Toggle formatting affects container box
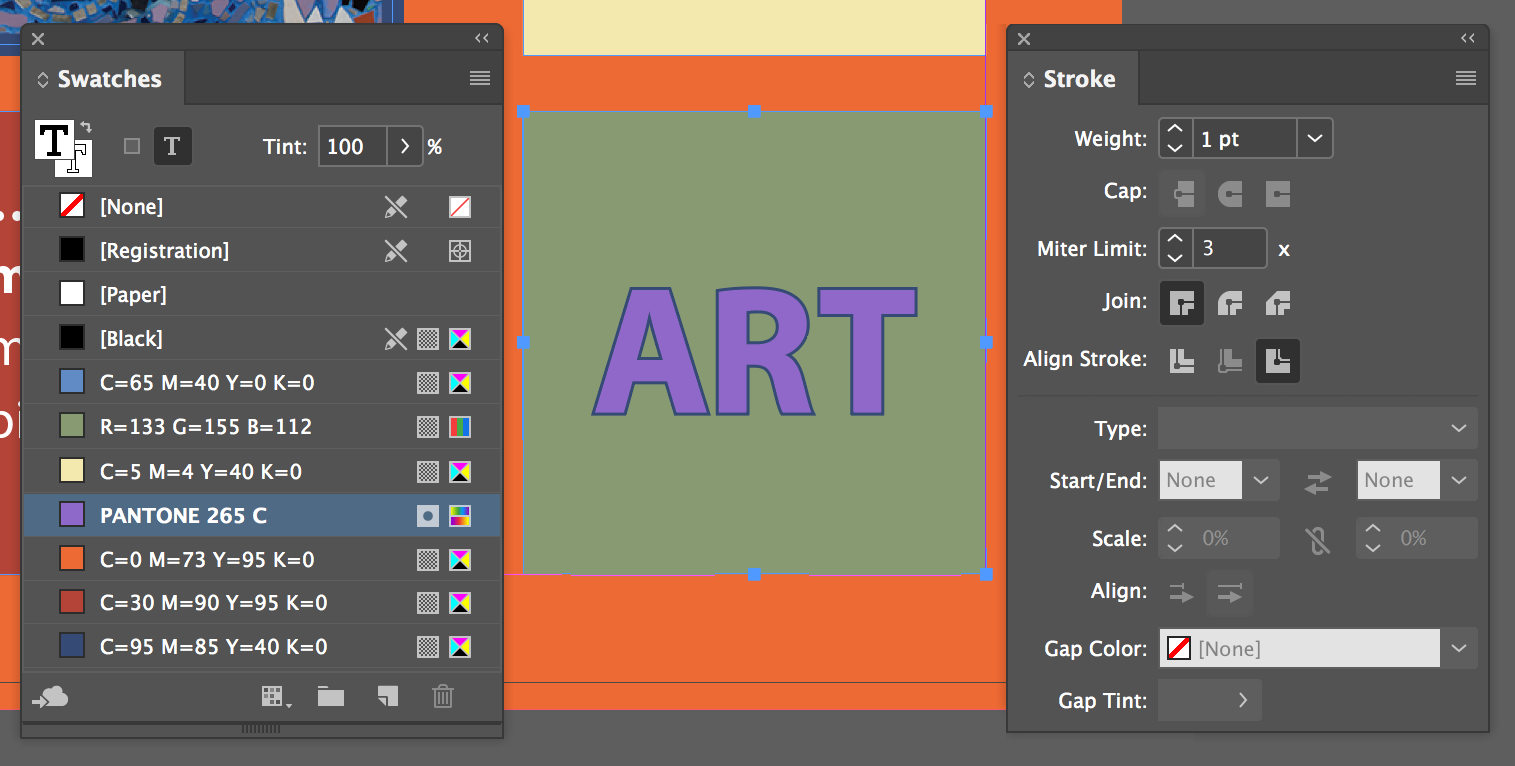1515x766 pixels. coord(132,146)
